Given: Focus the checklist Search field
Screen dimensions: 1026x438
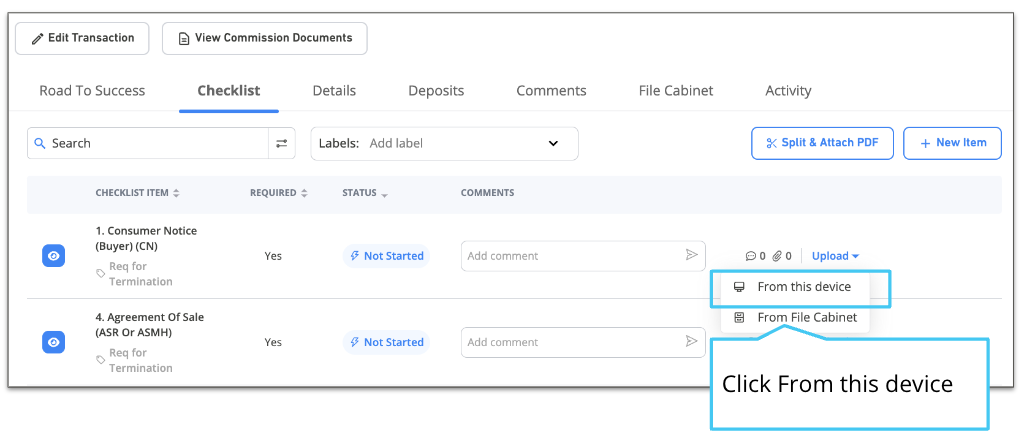Looking at the screenshot, I should [x=148, y=143].
